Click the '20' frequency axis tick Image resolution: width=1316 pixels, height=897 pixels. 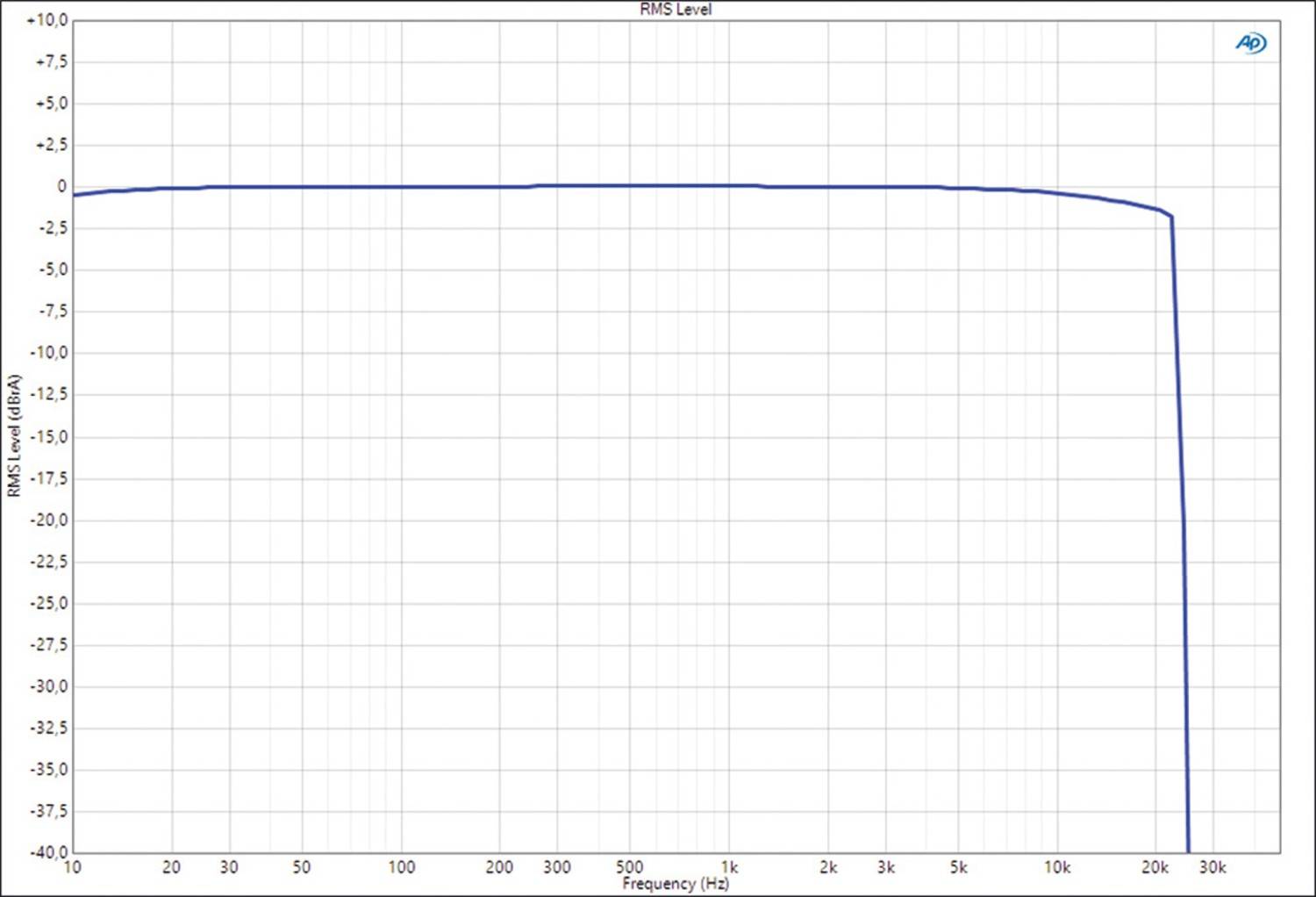tap(171, 867)
